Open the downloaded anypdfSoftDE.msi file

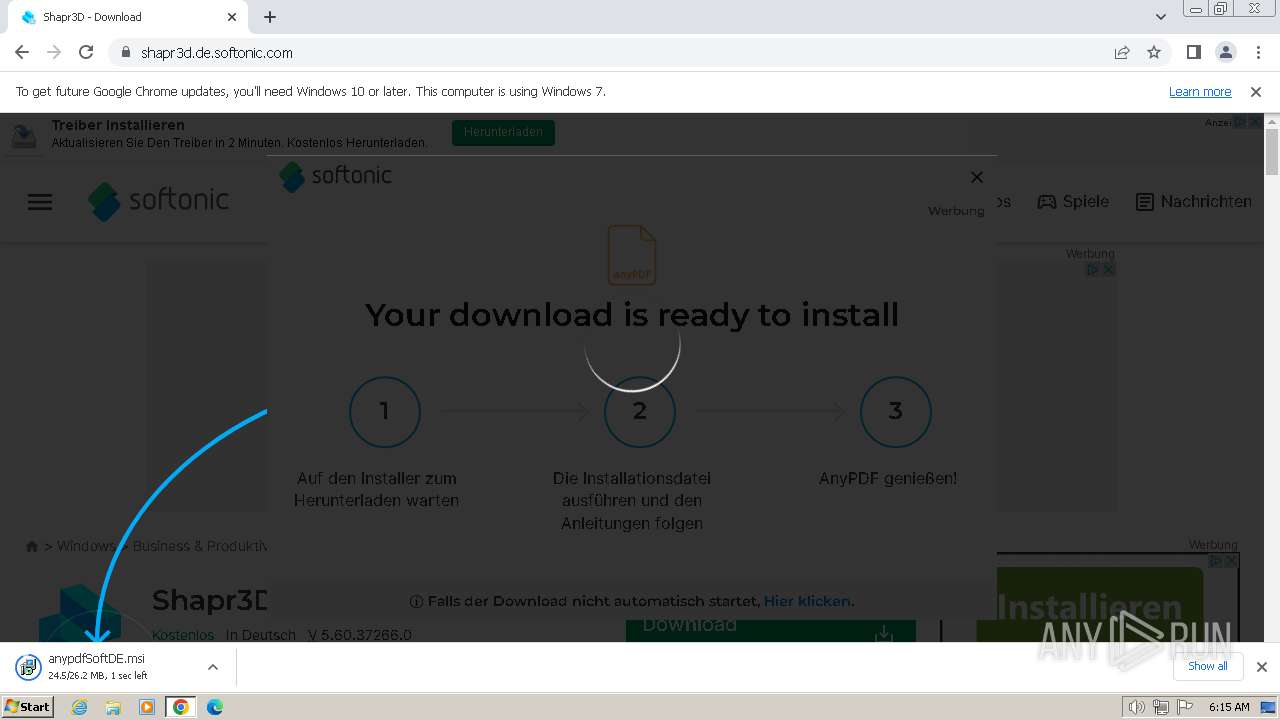click(x=96, y=667)
